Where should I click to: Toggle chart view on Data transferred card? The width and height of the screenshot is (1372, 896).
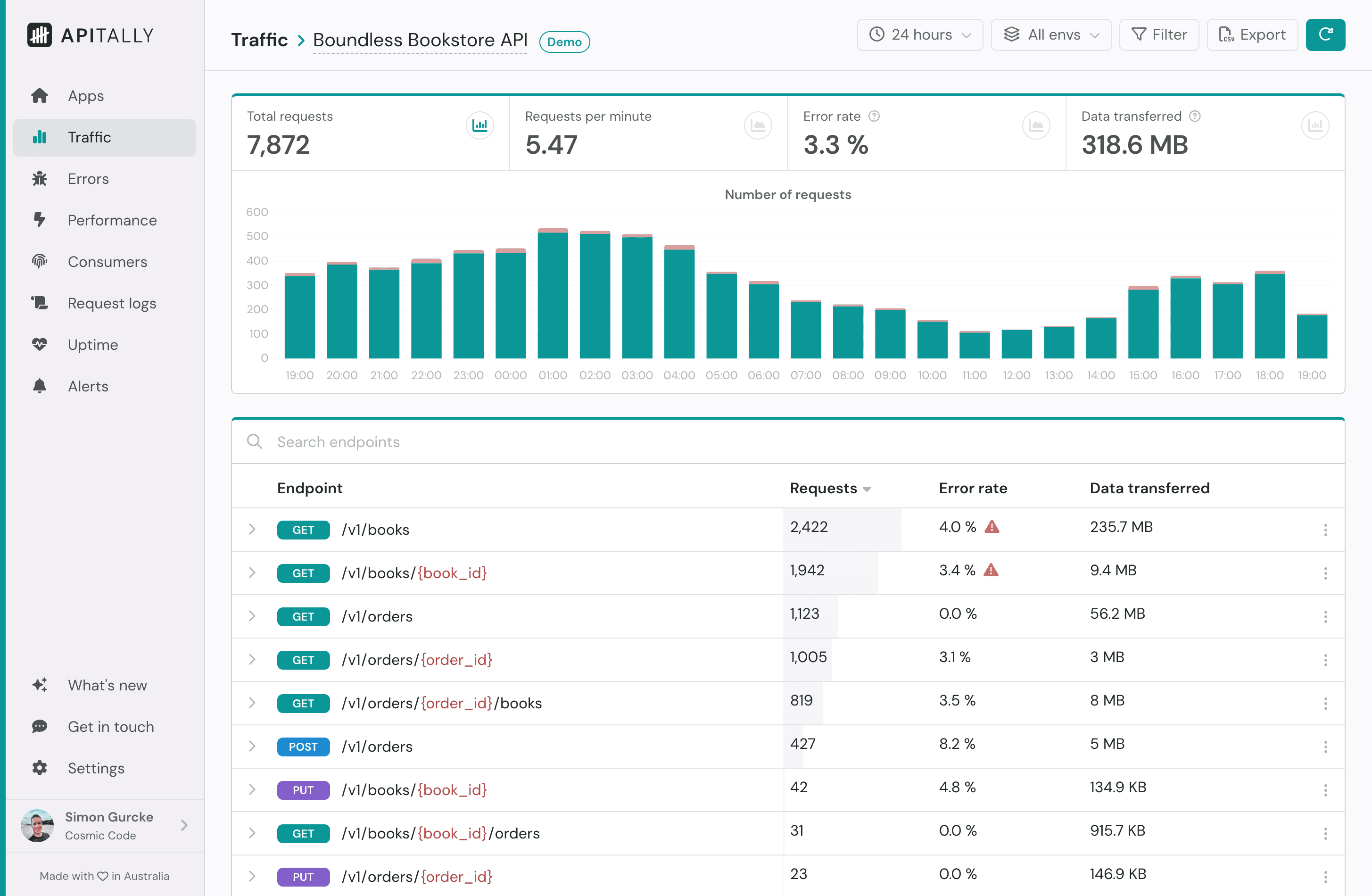coord(1315,125)
